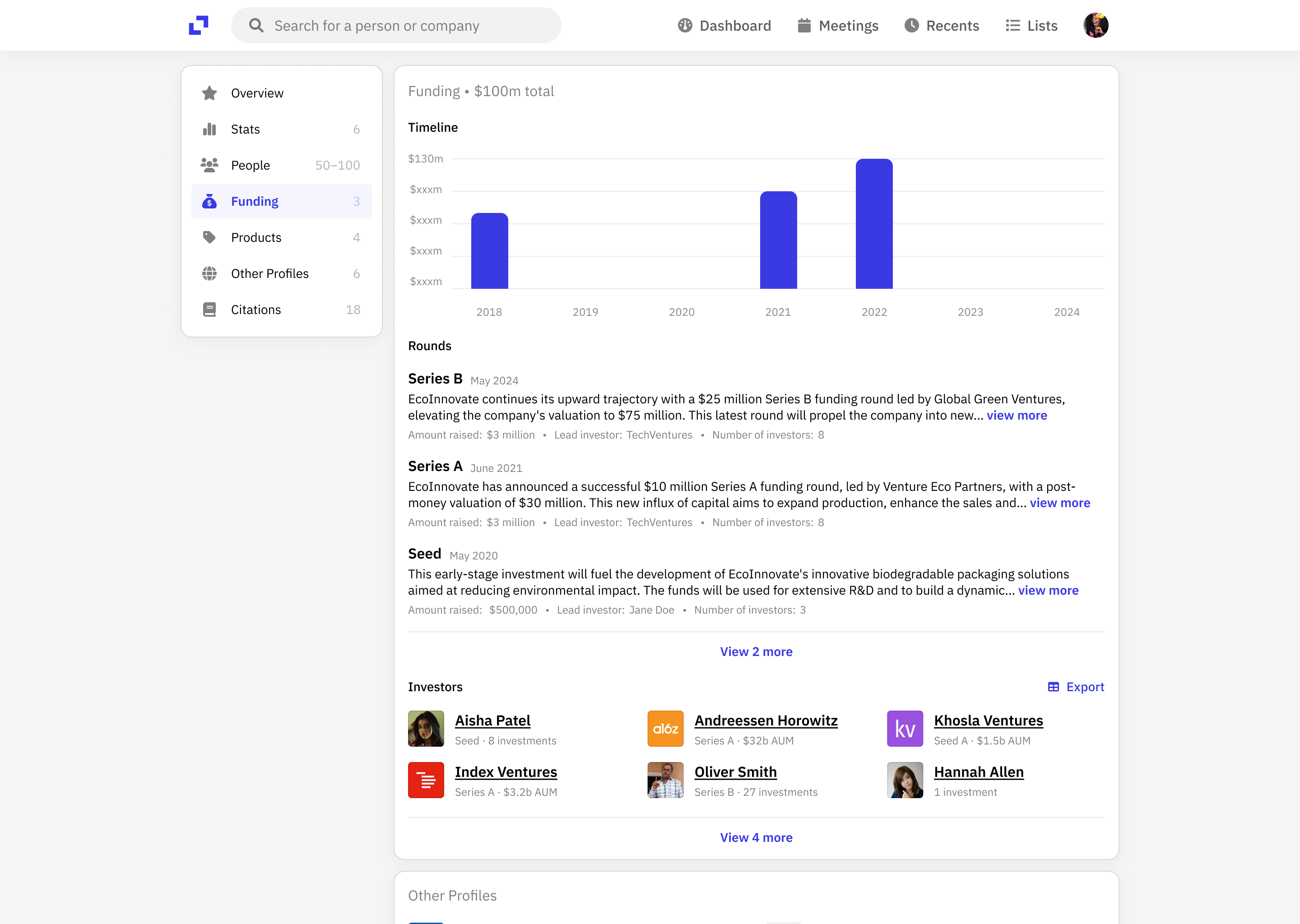Expand rounds with View 2 more
Viewport: 1300px width, 924px height.
coord(756,651)
